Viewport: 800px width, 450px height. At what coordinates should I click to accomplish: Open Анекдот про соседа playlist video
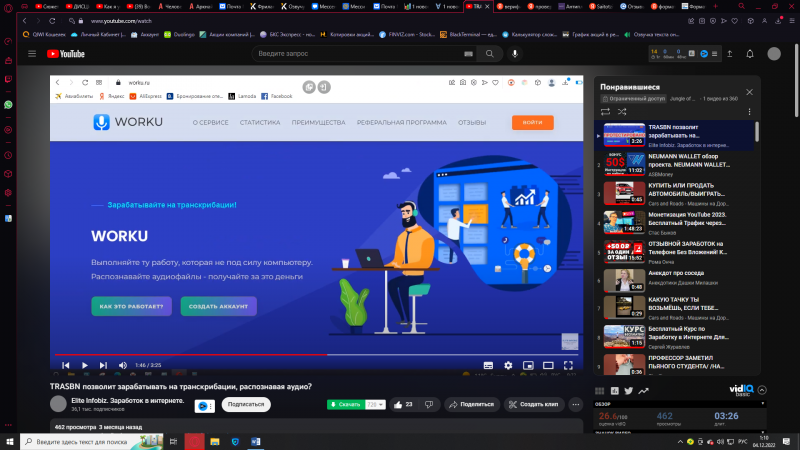click(673, 281)
